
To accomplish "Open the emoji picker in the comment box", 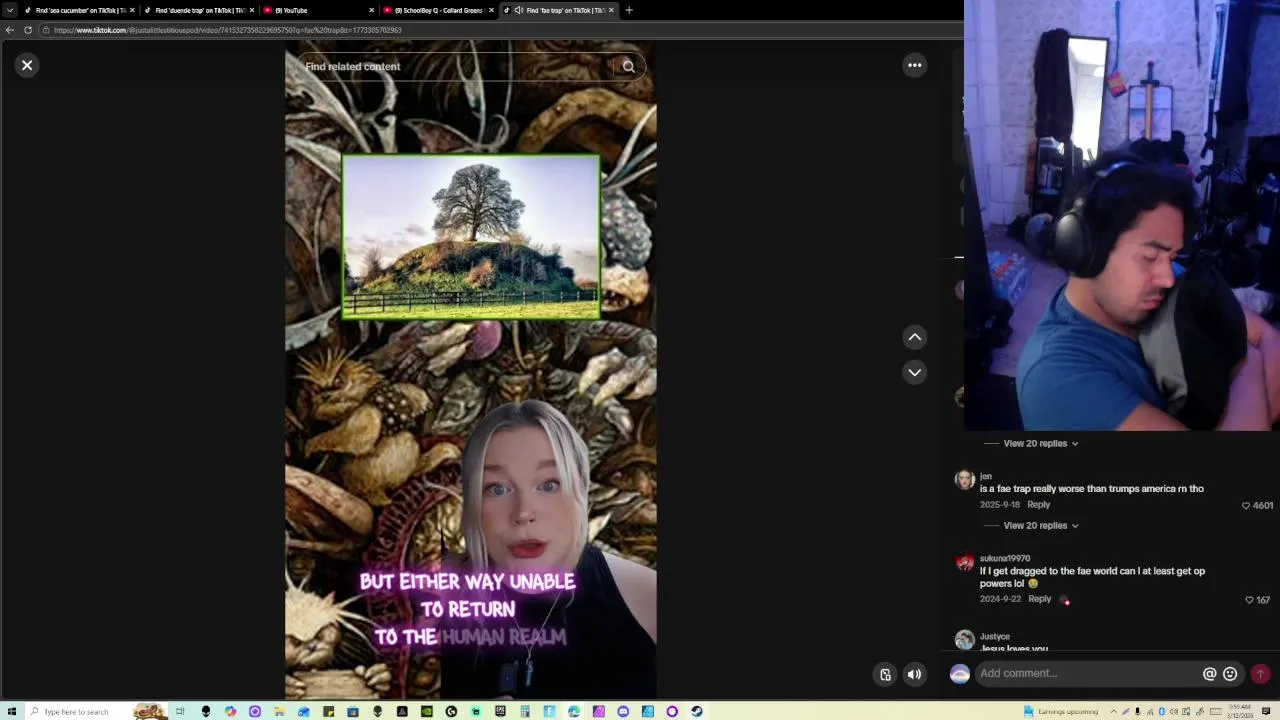I will click(x=1230, y=674).
